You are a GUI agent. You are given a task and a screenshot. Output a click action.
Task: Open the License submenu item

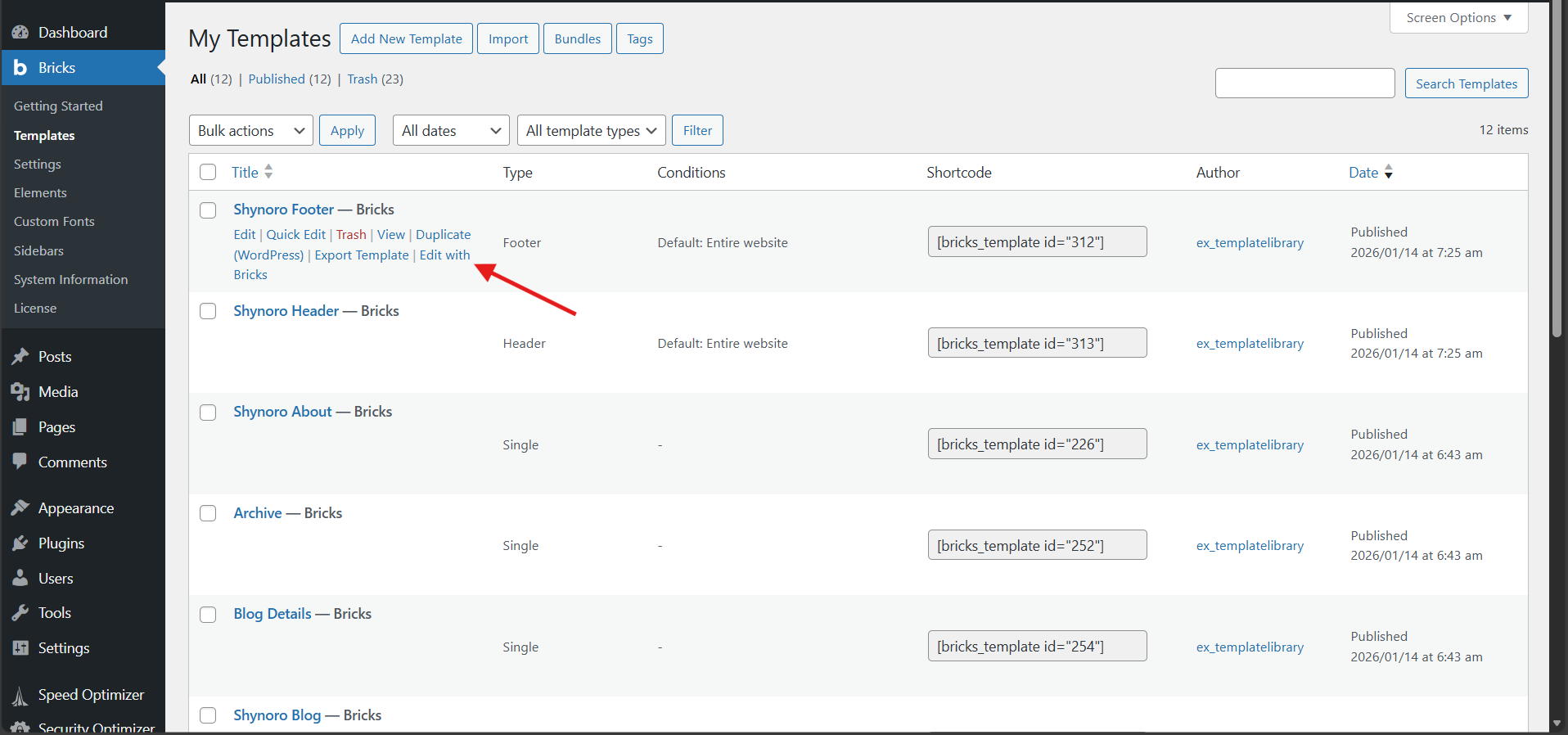click(x=35, y=309)
